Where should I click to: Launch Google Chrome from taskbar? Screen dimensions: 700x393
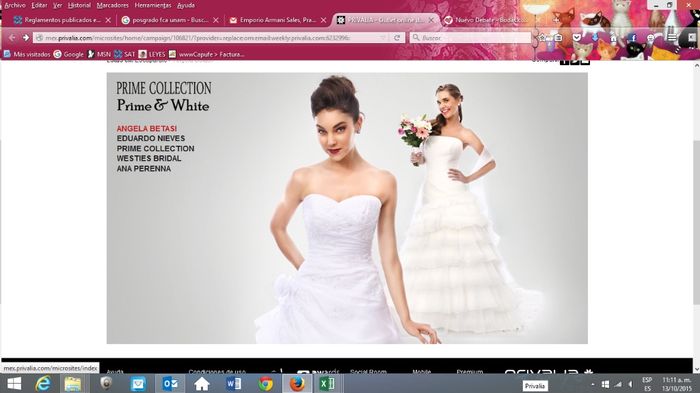266,384
